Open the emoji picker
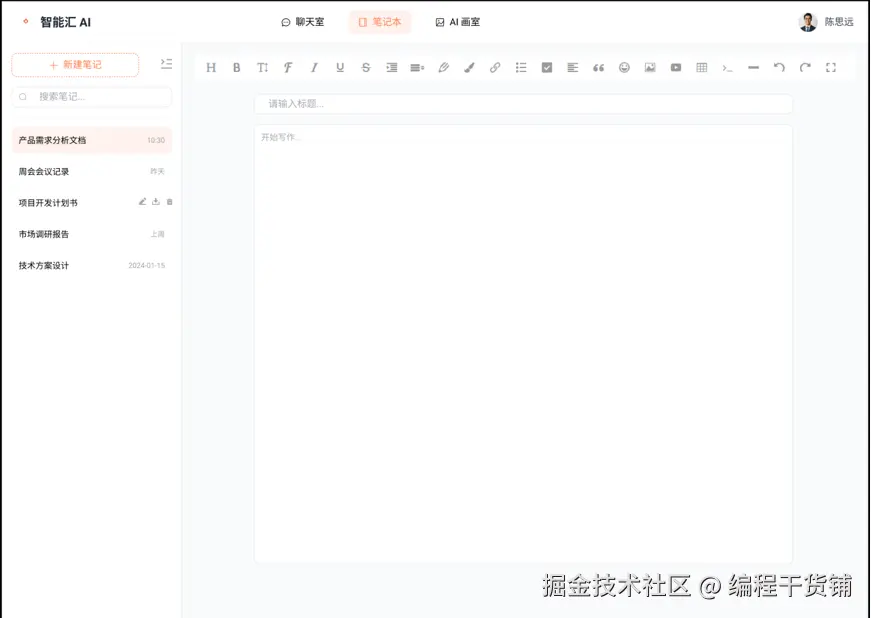The image size is (871, 618). (624, 68)
